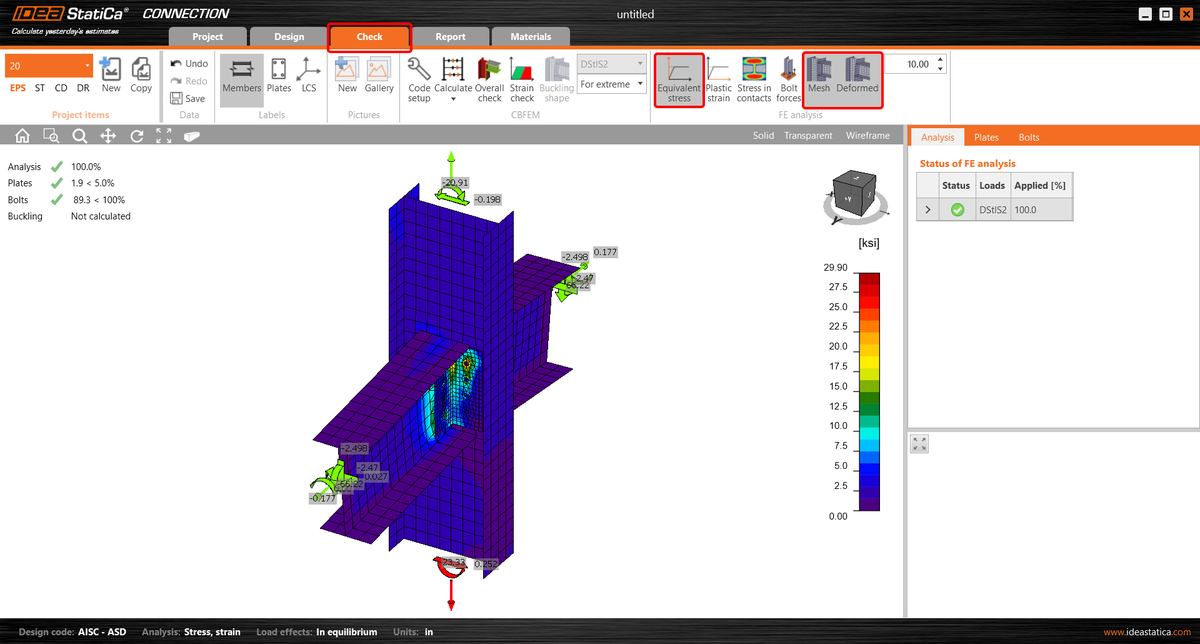The image size is (1200, 644).
Task: Run the Calculate command
Action: 453,80
